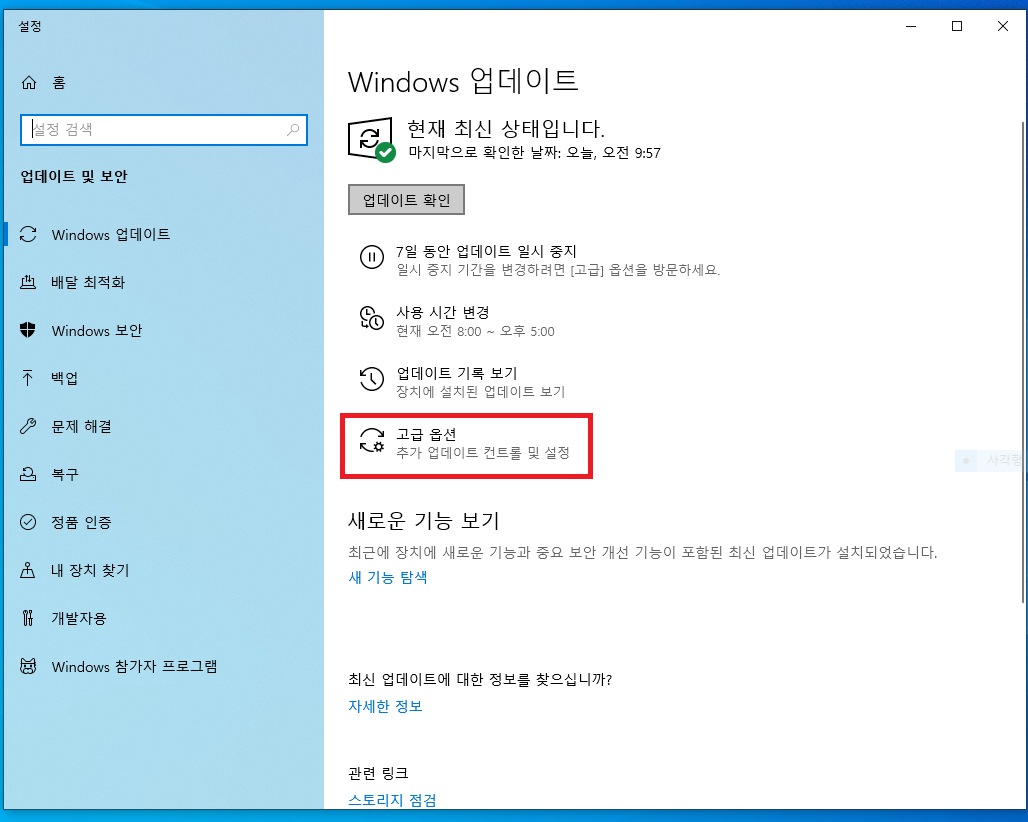Open 문제 해결 settings

81,426
